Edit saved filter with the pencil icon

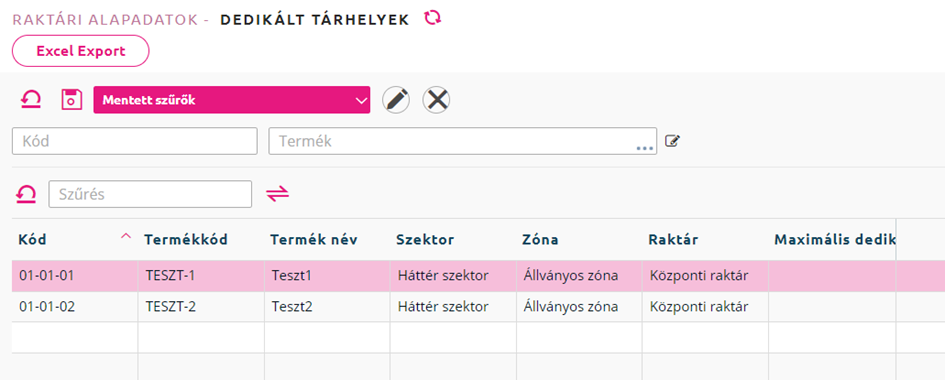tap(396, 100)
